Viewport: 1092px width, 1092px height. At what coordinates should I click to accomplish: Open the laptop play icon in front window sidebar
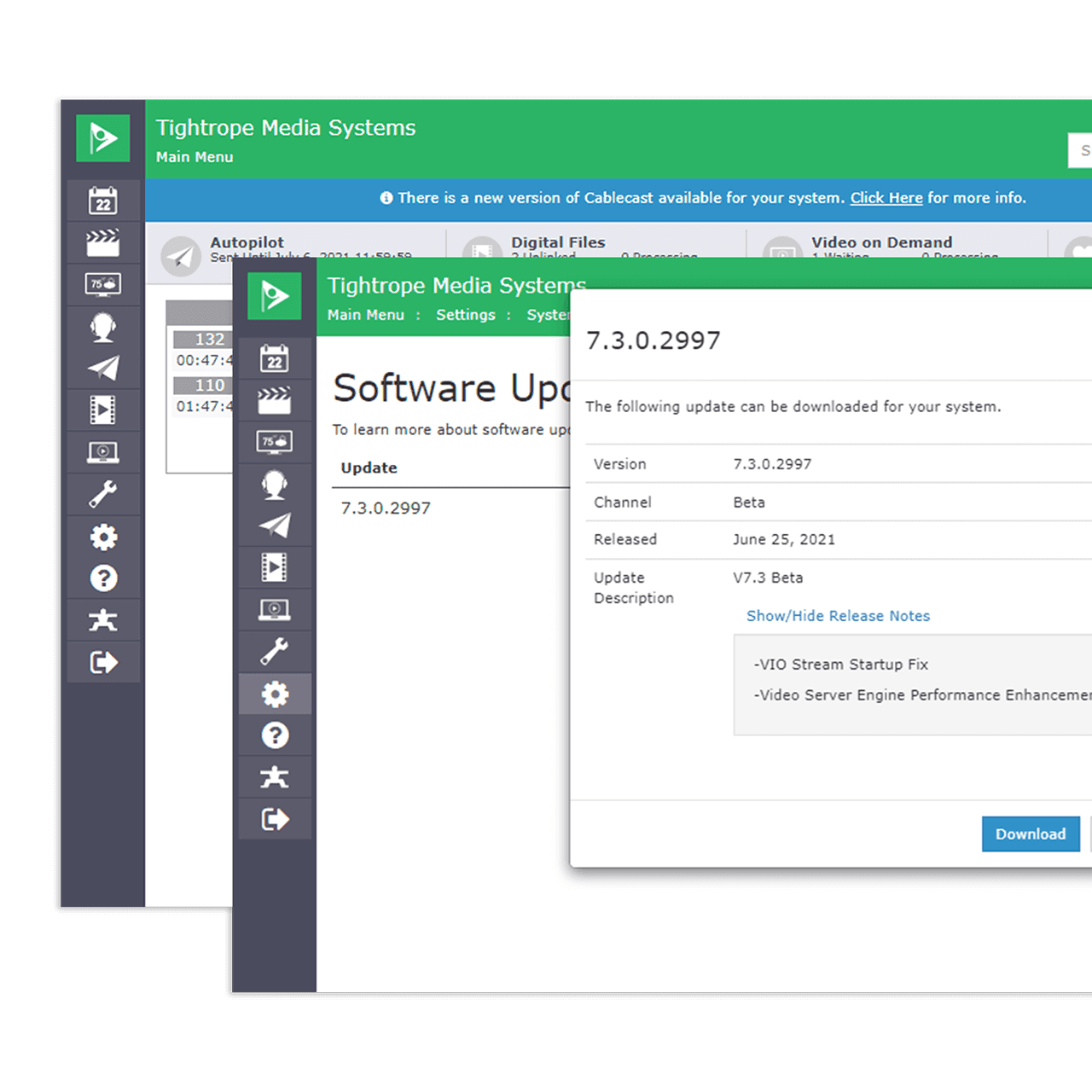coord(275,610)
